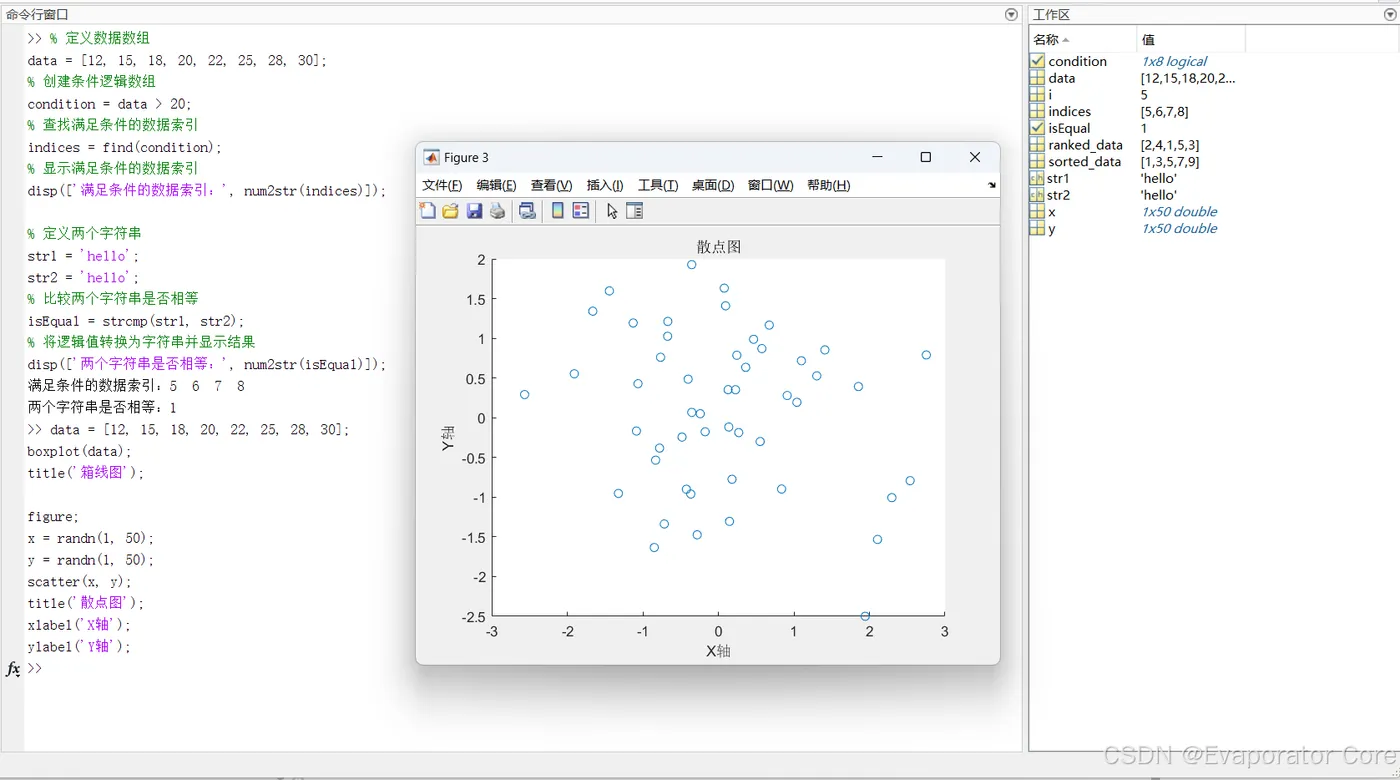This screenshot has height=780, width=1400.
Task: Click the 'condition = data > 20;' line
Action: pos(110,104)
